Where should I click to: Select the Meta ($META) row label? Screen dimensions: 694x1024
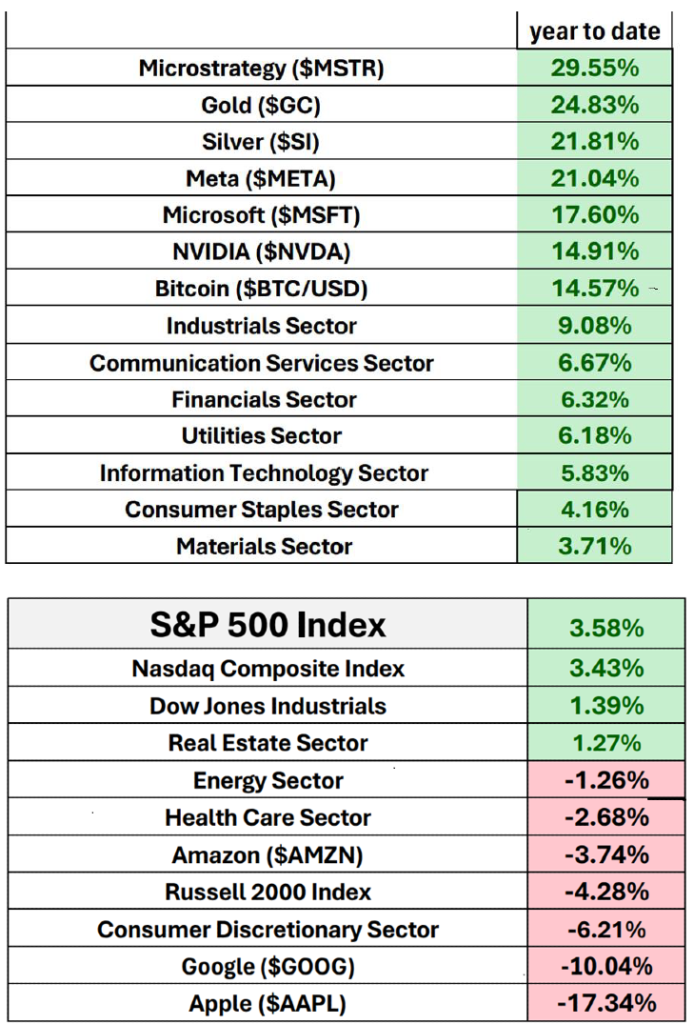[261, 179]
